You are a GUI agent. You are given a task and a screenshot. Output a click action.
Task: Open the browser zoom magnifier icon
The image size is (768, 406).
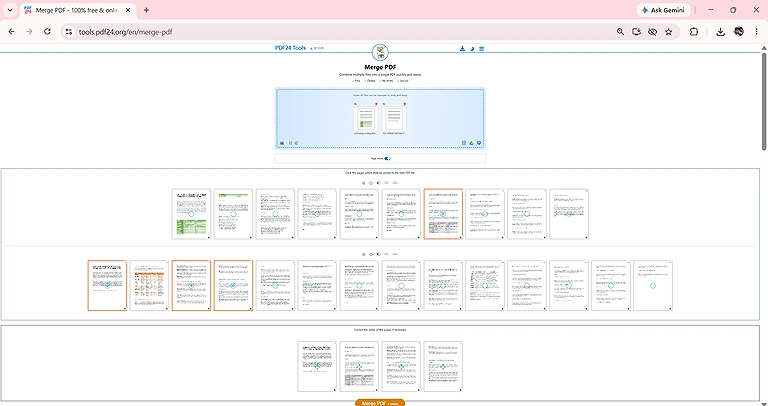tap(620, 32)
